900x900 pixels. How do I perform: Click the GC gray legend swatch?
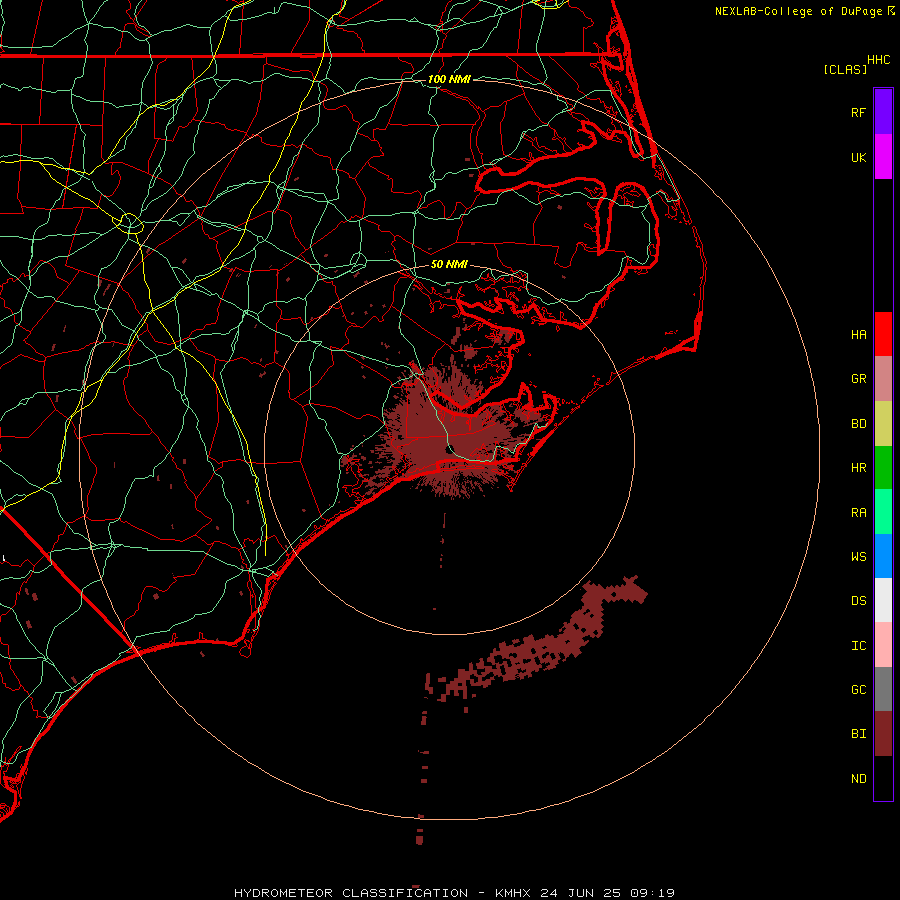[x=883, y=689]
